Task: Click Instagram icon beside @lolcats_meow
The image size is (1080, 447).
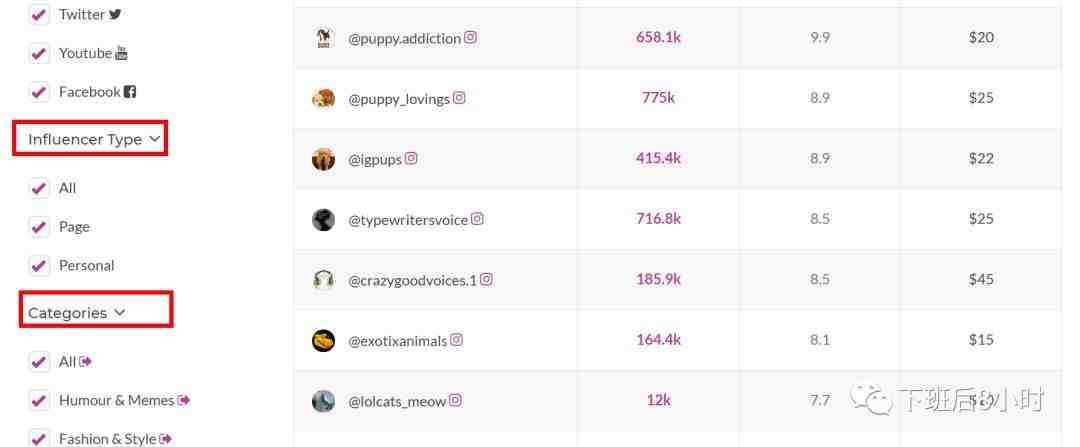Action: pos(456,401)
